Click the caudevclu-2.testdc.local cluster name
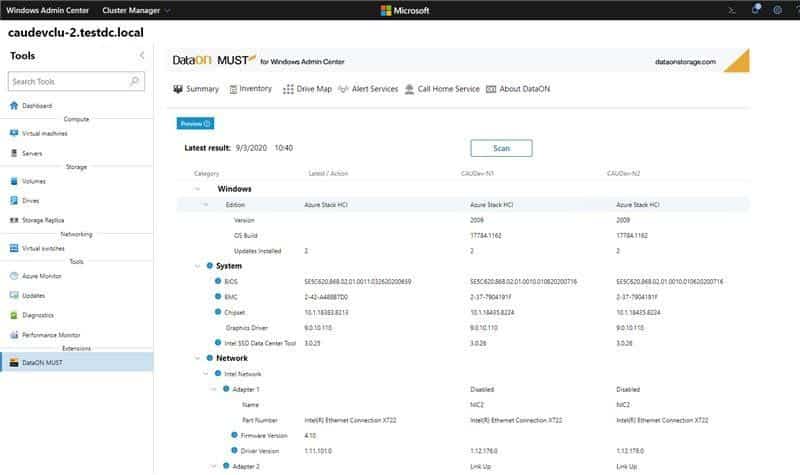 (76, 33)
